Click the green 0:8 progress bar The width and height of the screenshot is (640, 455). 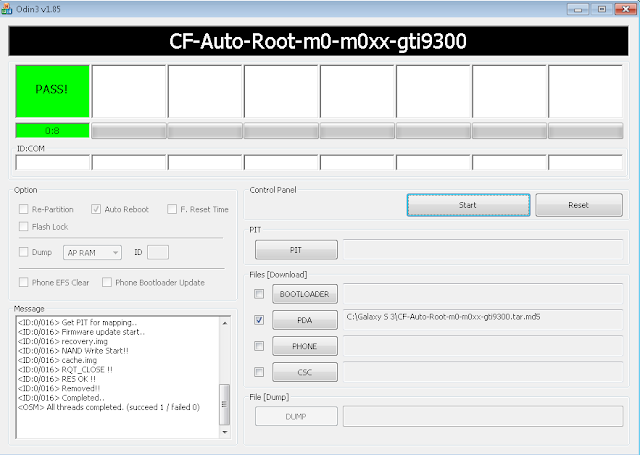[x=52, y=131]
